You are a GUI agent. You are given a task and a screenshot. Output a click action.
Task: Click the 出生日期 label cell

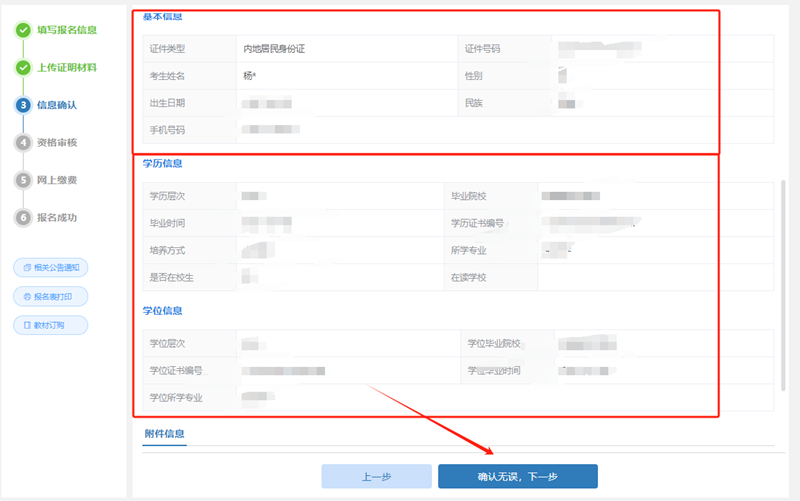pyautogui.click(x=189, y=103)
